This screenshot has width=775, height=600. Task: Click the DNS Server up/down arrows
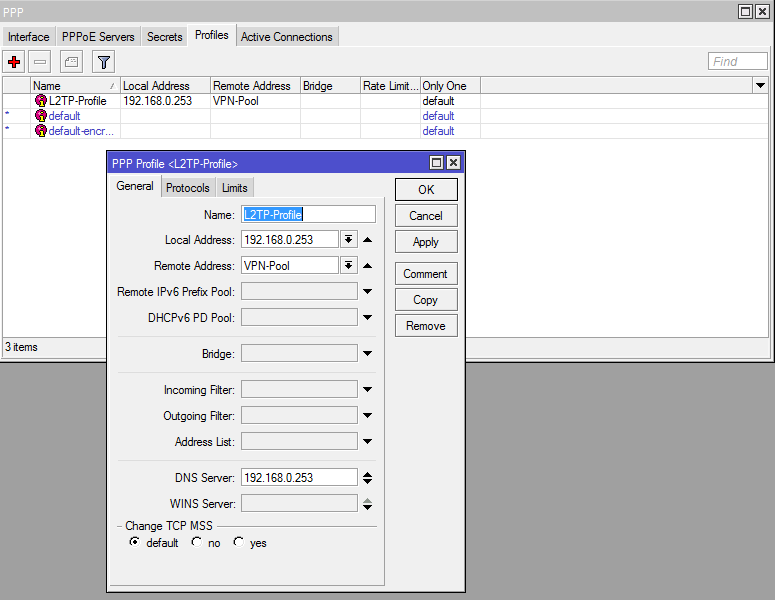367,478
